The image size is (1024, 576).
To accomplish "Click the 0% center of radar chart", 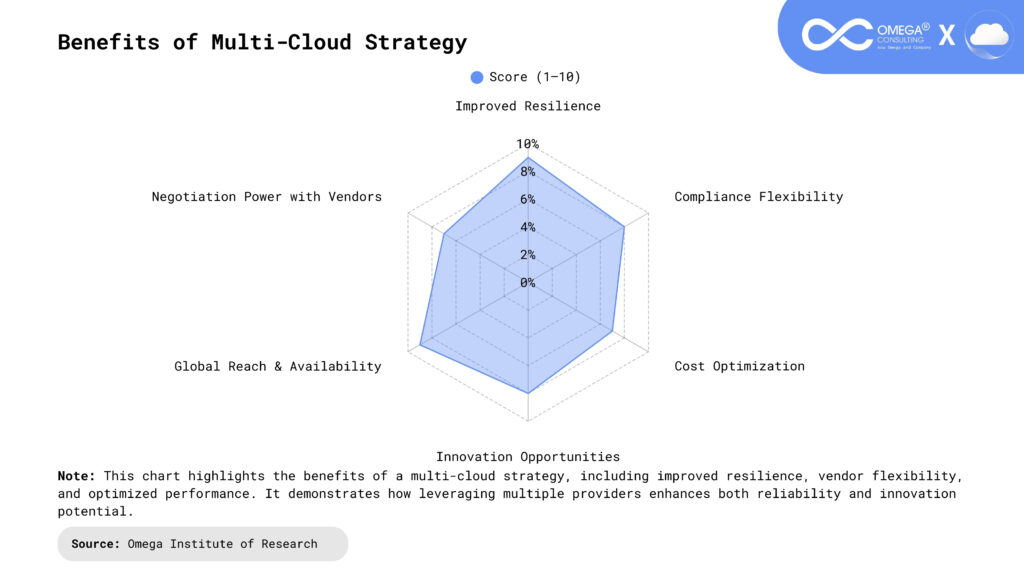I will [527, 282].
